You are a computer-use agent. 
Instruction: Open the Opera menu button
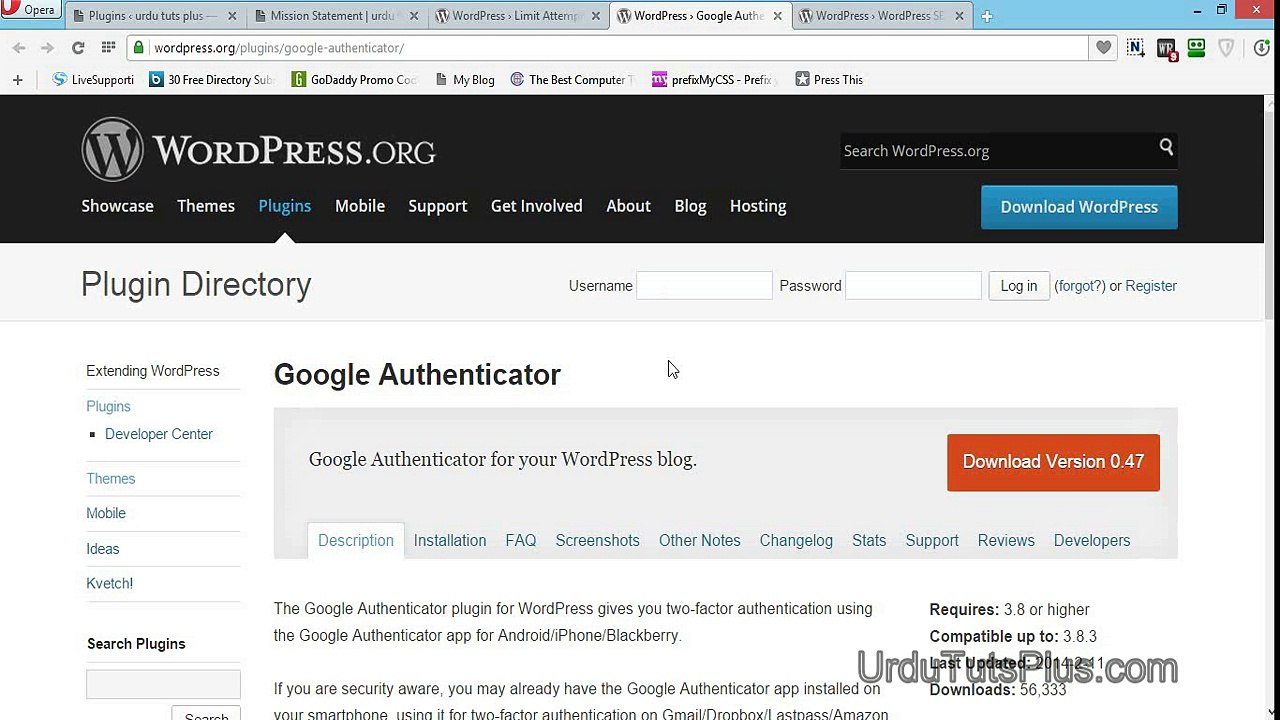pyautogui.click(x=30, y=10)
